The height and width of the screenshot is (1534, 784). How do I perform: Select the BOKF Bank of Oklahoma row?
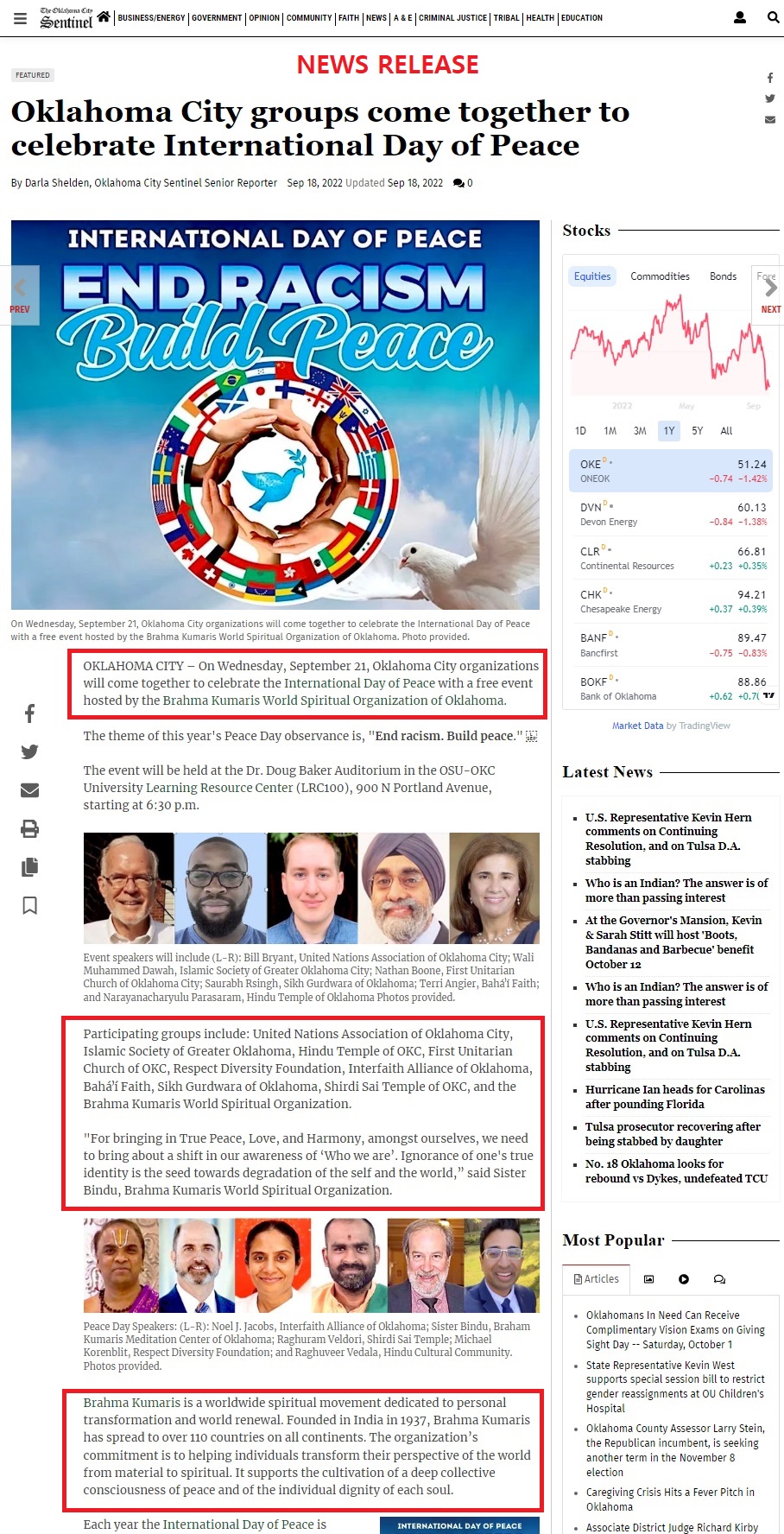click(x=671, y=688)
